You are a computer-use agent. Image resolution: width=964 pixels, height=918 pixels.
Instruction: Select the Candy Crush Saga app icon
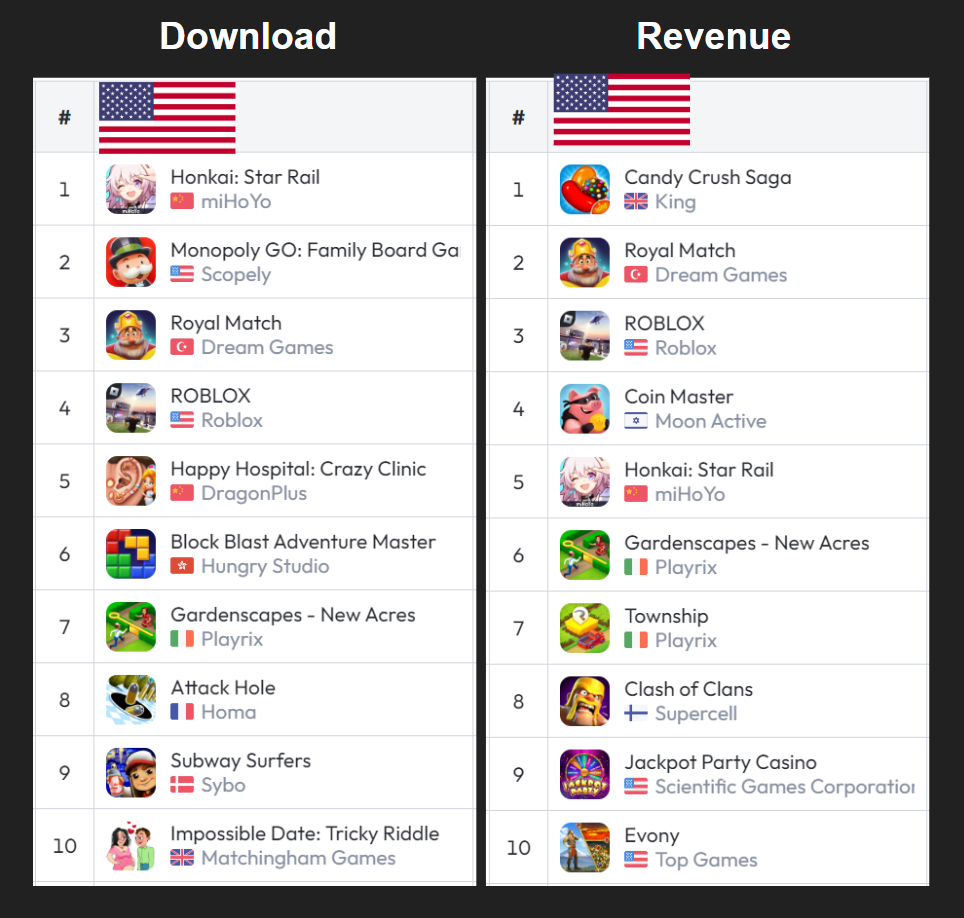585,189
